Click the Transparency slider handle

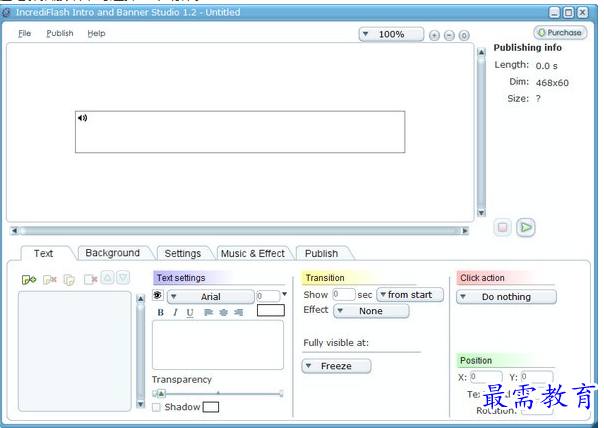pos(161,393)
